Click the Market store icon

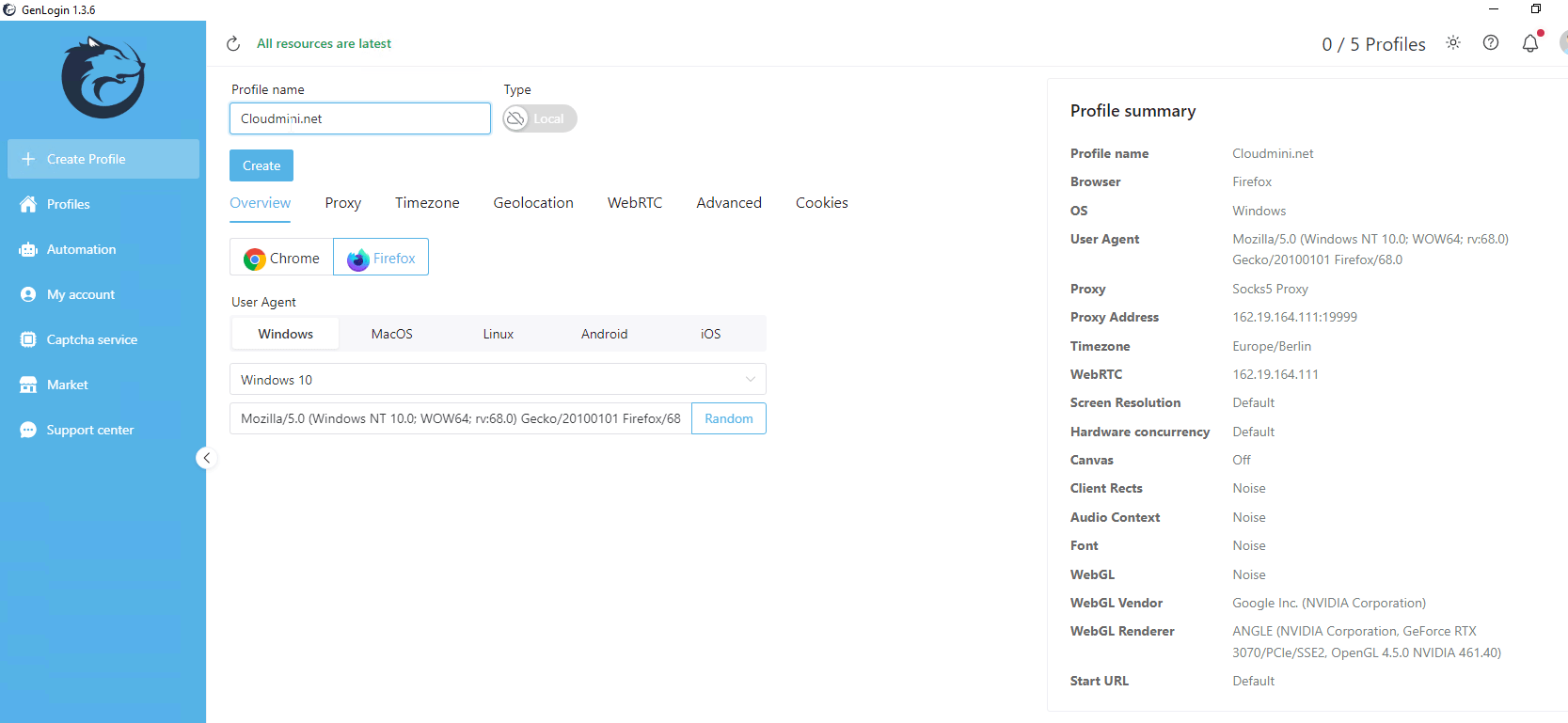click(x=28, y=385)
